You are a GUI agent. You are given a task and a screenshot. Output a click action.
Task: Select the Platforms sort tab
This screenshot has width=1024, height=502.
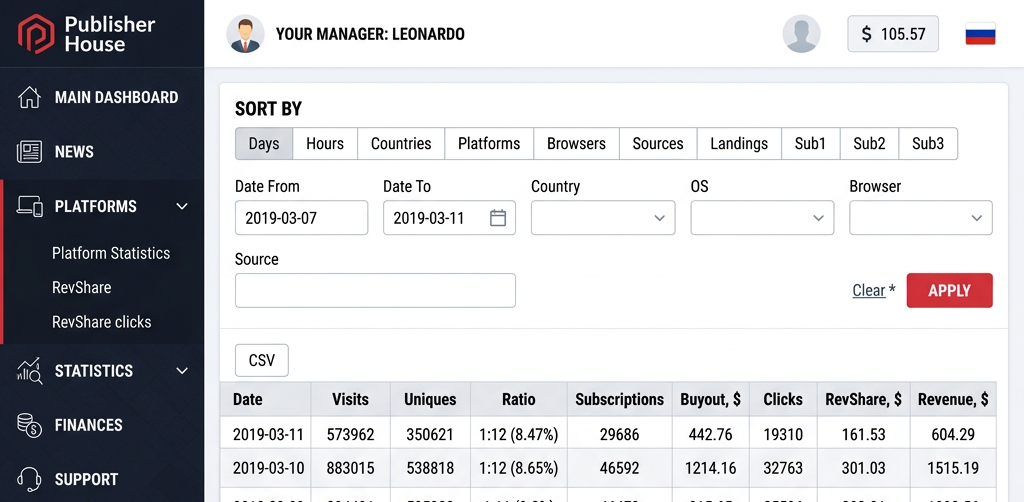coord(489,144)
